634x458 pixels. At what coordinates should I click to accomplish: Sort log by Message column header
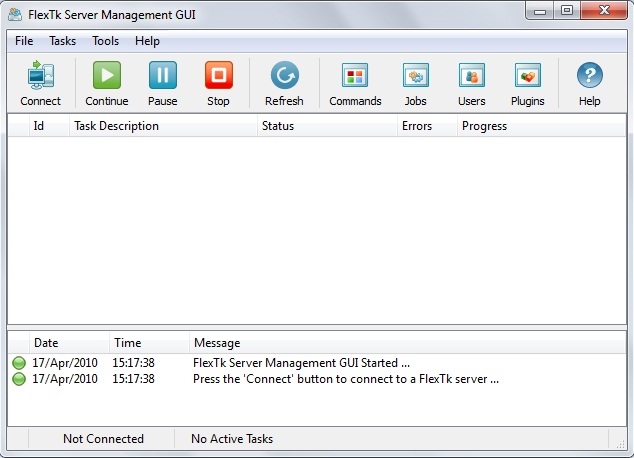408,343
